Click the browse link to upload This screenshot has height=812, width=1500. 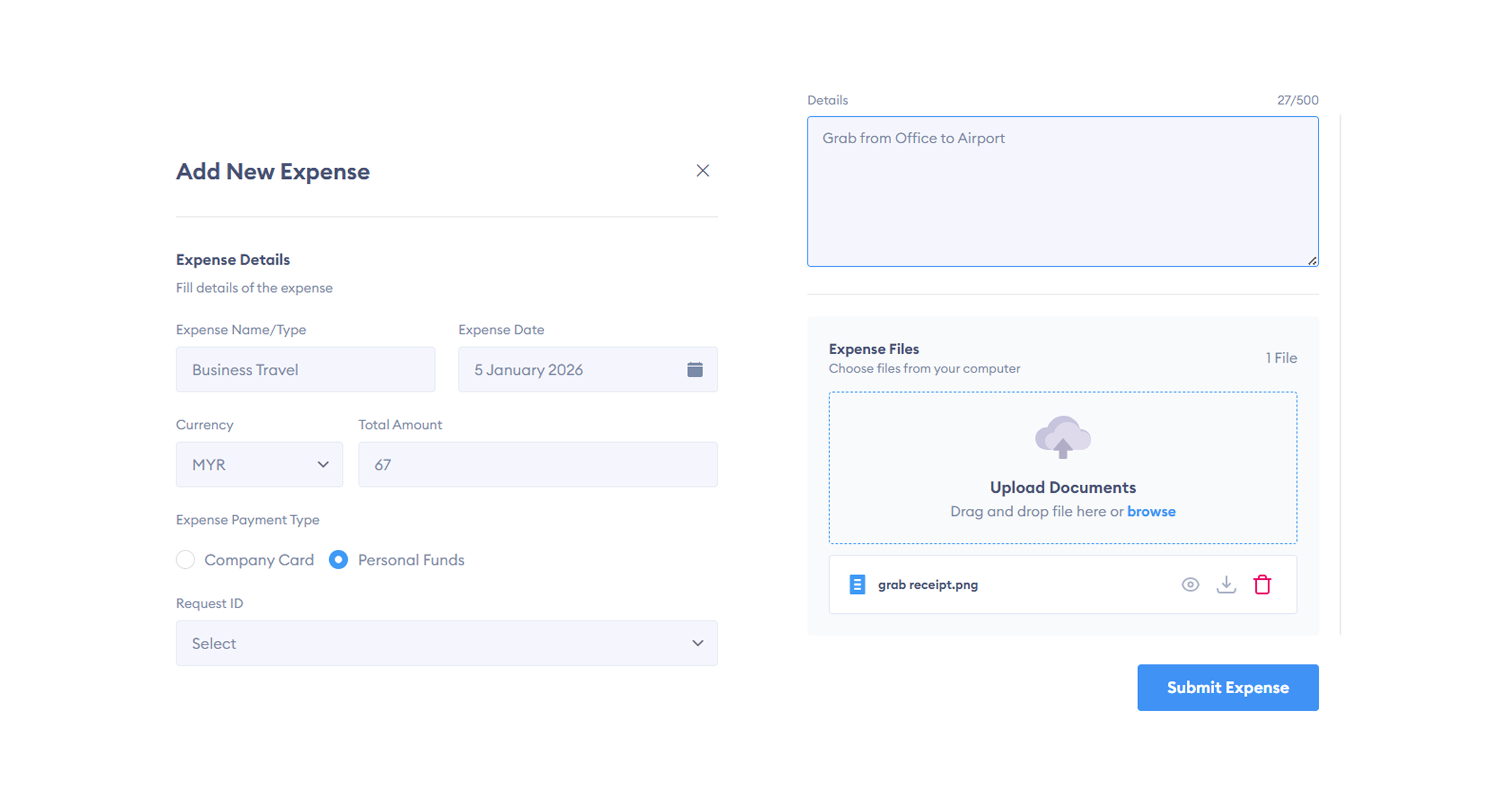[x=1151, y=512]
